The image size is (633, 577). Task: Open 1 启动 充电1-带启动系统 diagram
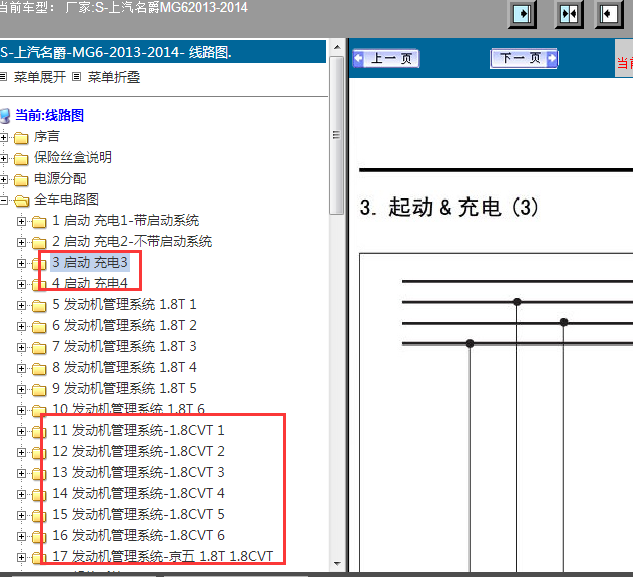click(x=126, y=220)
